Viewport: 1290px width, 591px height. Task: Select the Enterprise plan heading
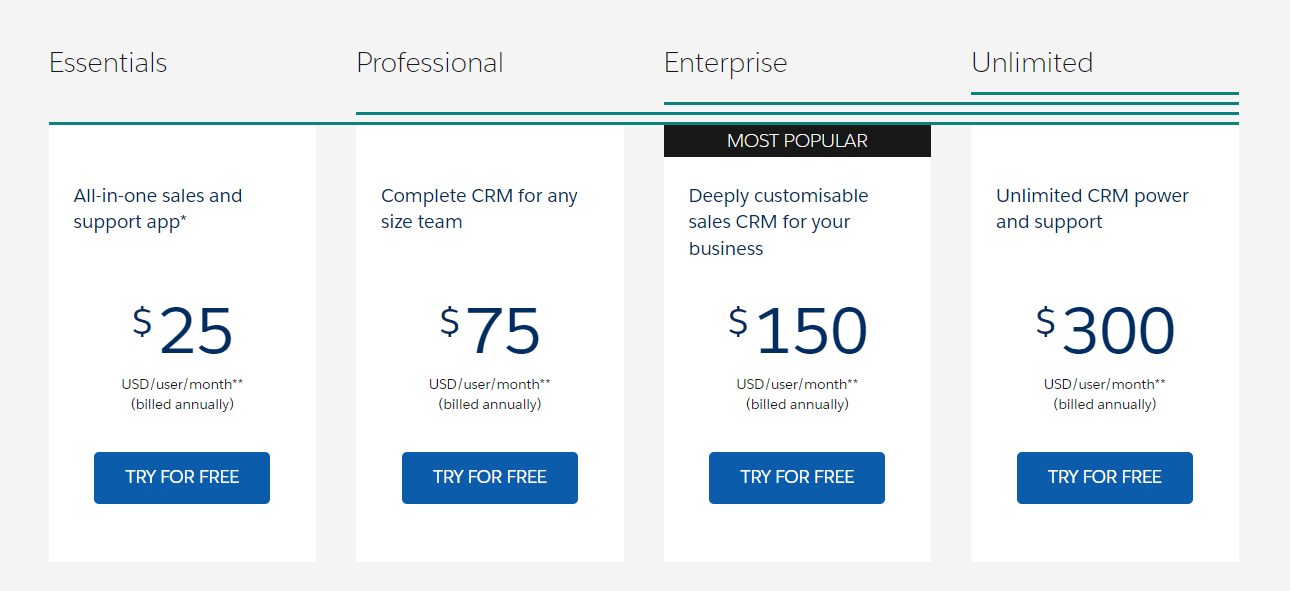coord(726,62)
